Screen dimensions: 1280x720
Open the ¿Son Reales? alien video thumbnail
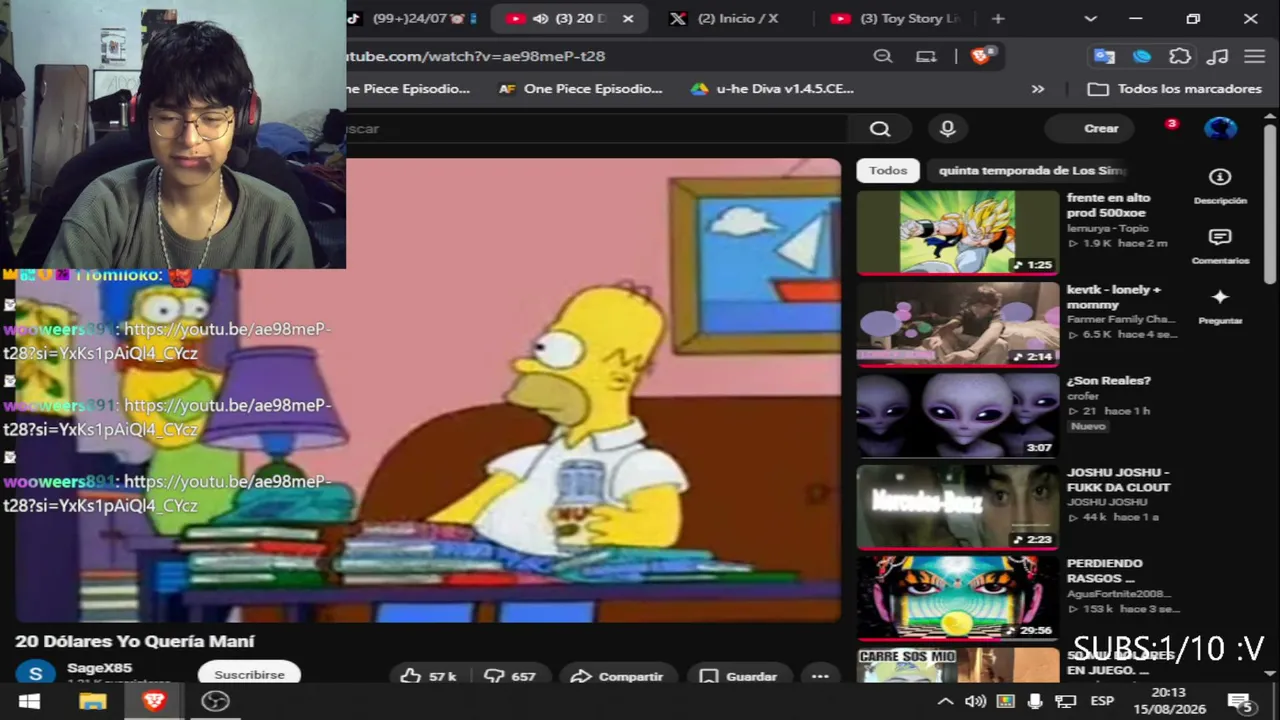(x=958, y=415)
